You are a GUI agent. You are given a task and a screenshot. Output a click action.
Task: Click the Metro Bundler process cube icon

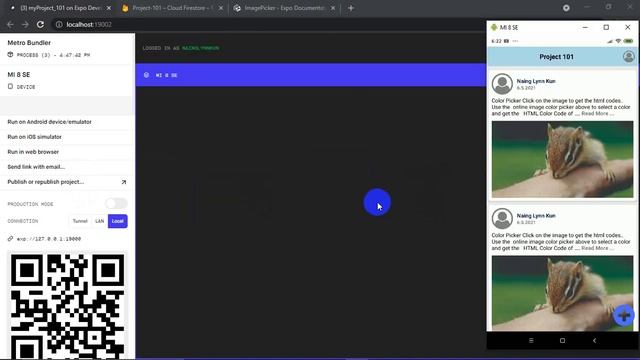pyautogui.click(x=10, y=55)
